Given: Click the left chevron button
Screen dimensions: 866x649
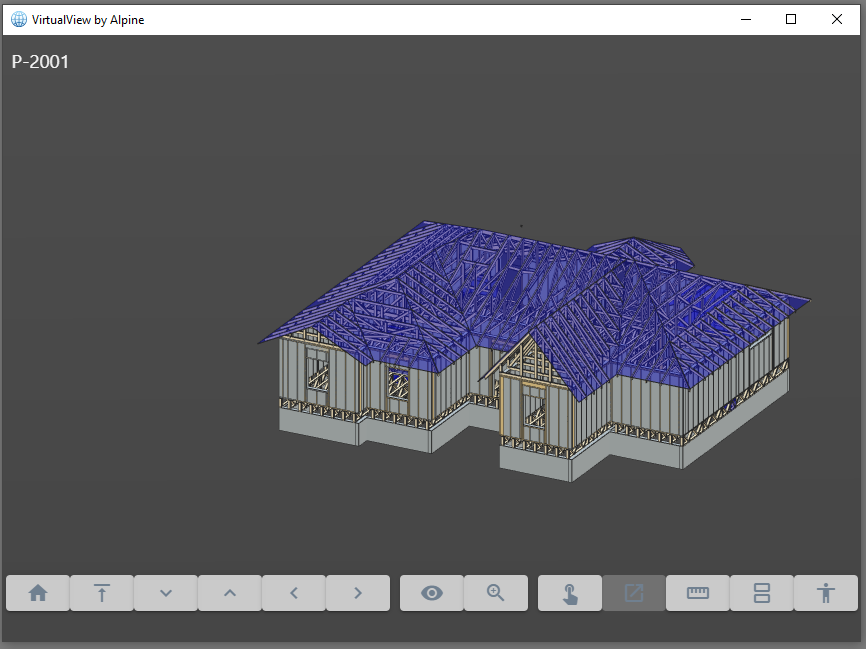Looking at the screenshot, I should click(294, 593).
